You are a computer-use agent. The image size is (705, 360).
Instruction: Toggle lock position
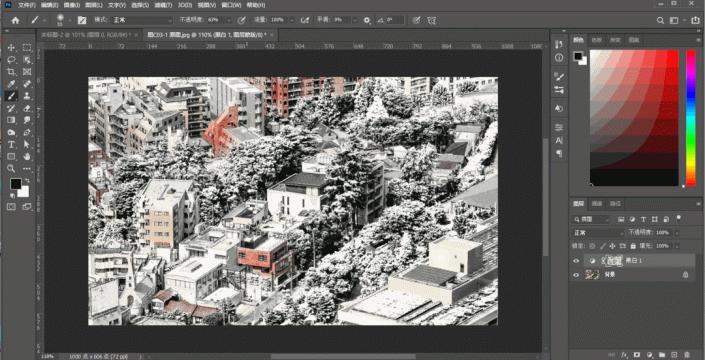pyautogui.click(x=612, y=246)
